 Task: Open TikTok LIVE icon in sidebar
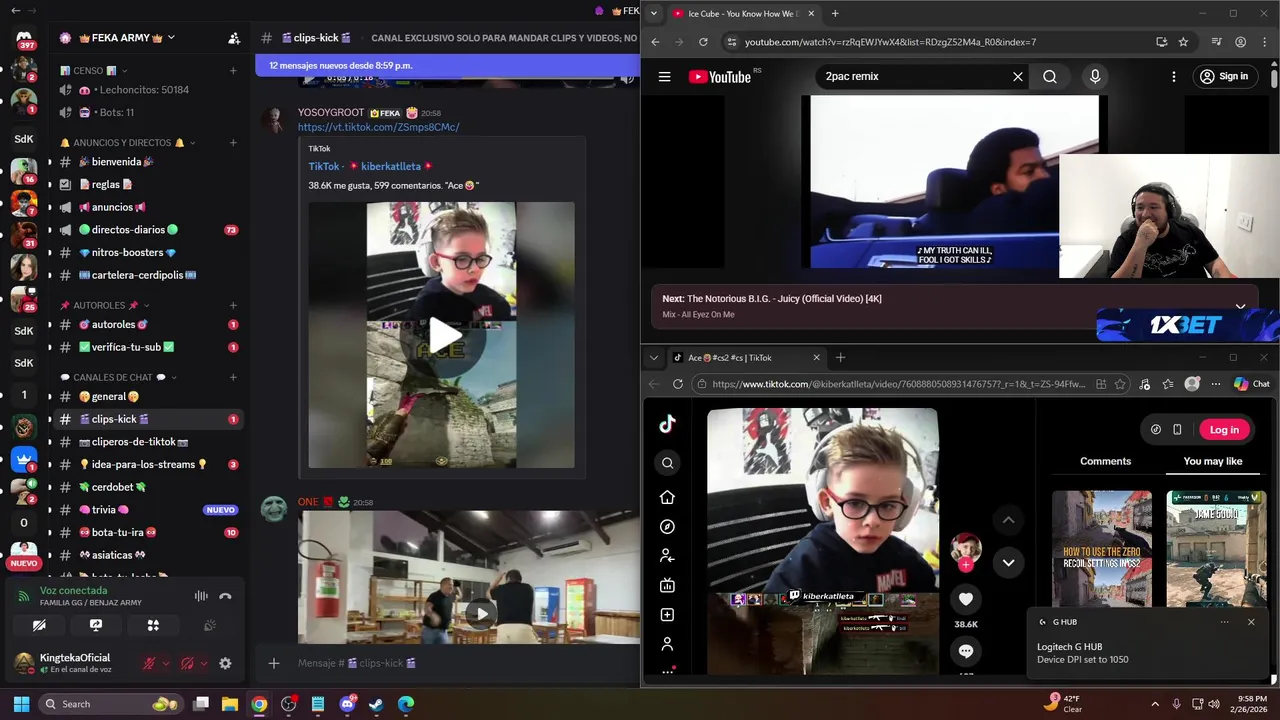(x=668, y=585)
